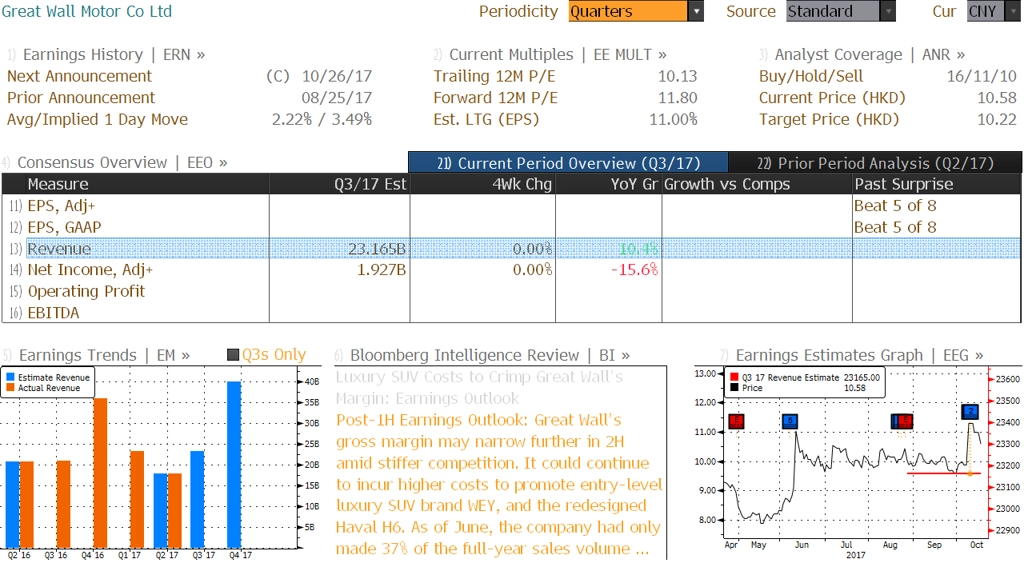
Task: Select the Standard source field
Action: point(833,11)
